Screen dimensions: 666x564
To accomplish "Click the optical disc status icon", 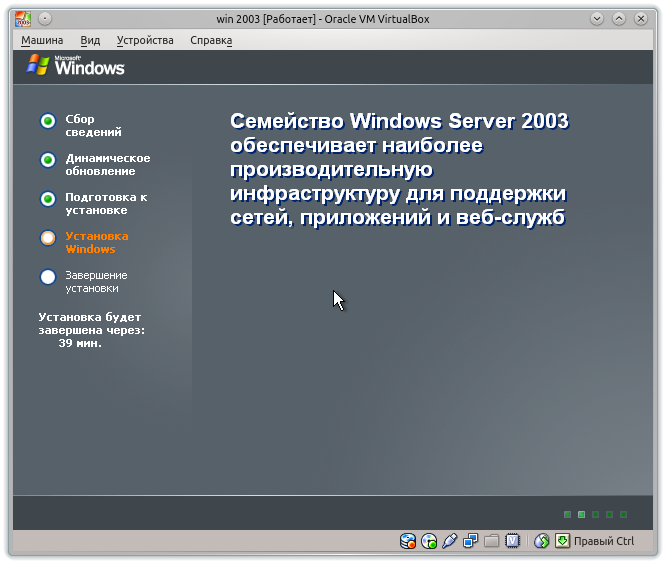I will coord(429,541).
